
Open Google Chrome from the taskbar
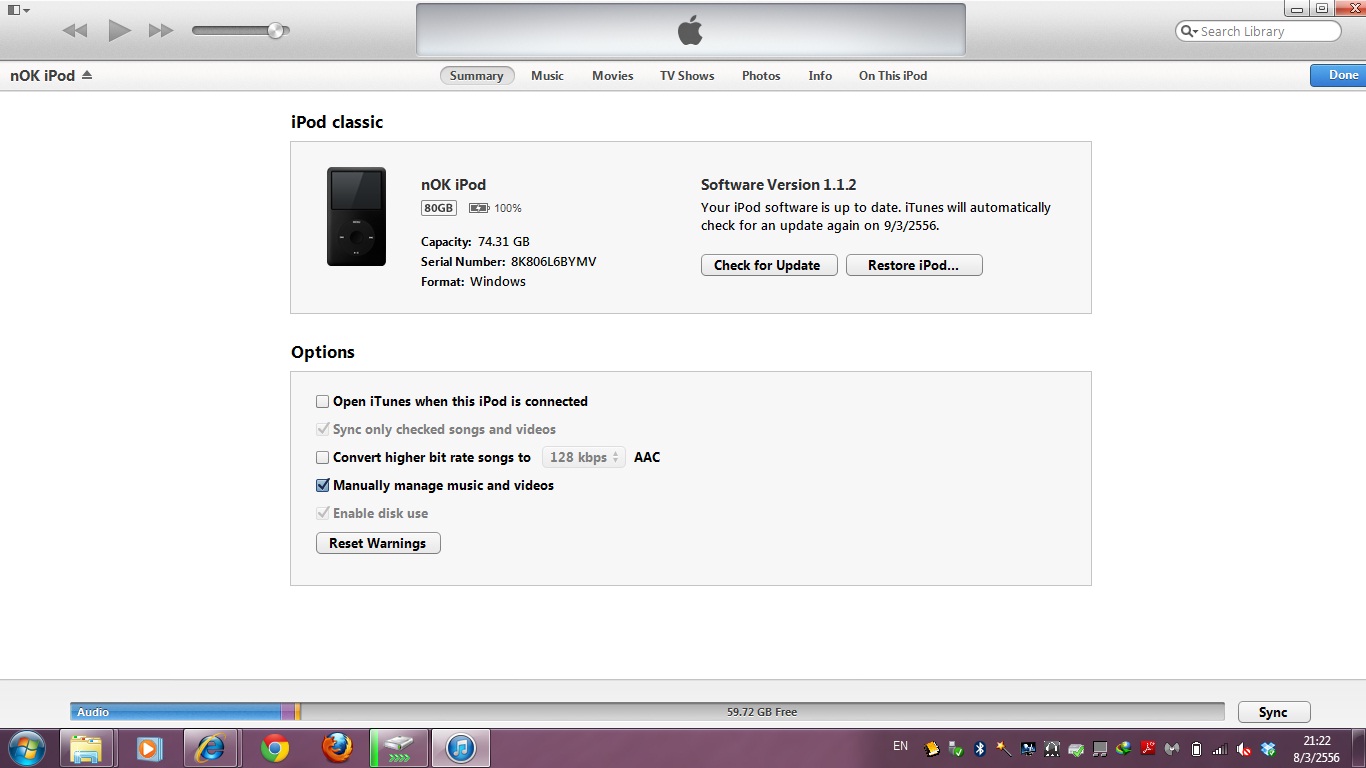[x=275, y=748]
